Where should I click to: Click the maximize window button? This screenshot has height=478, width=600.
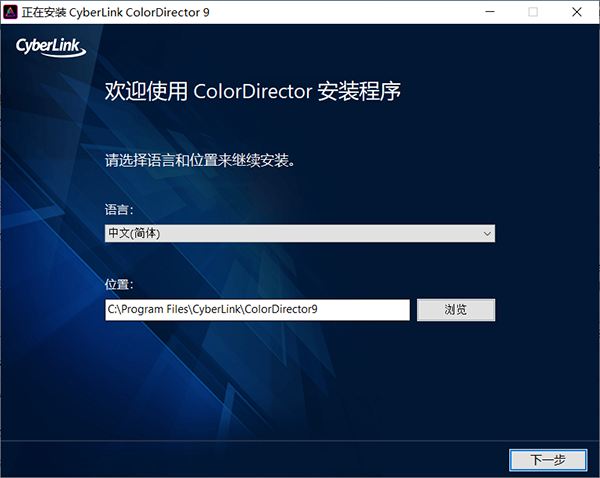pos(533,12)
